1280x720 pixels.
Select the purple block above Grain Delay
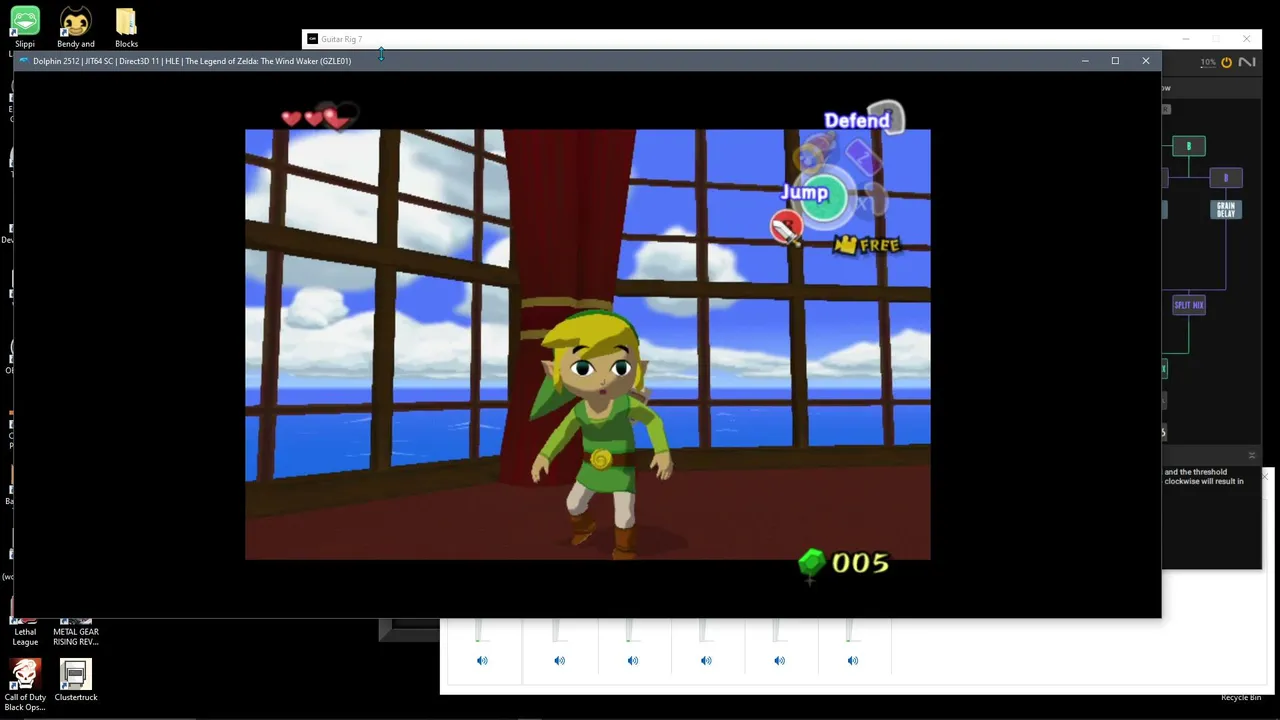coord(1226,178)
